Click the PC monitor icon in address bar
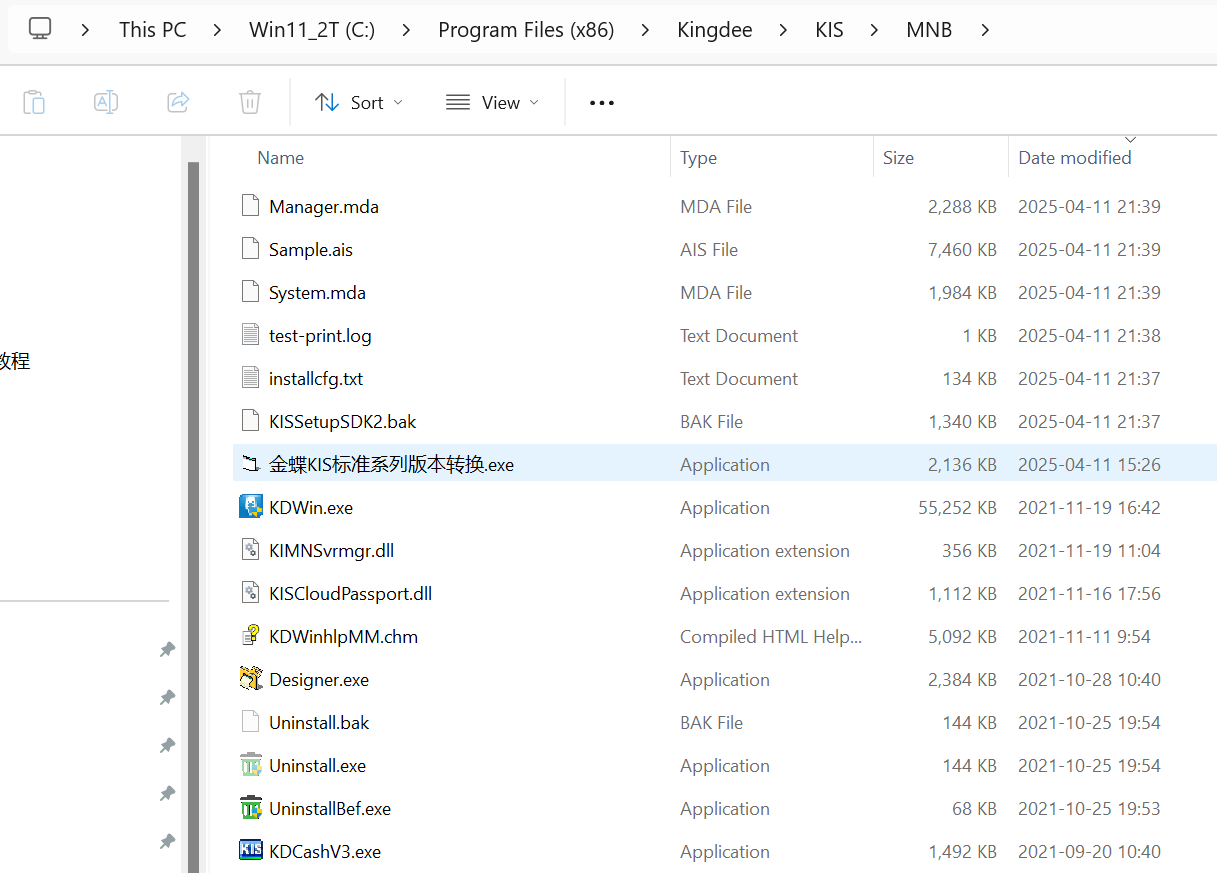The image size is (1217, 873). (40, 29)
